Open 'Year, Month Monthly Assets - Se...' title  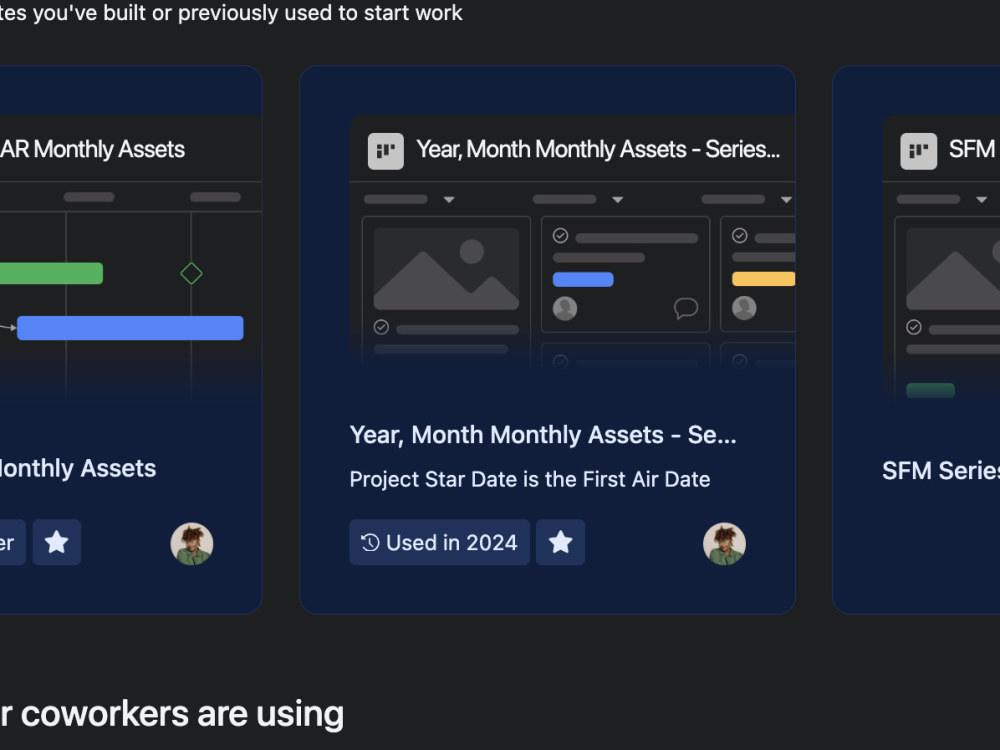(x=543, y=435)
